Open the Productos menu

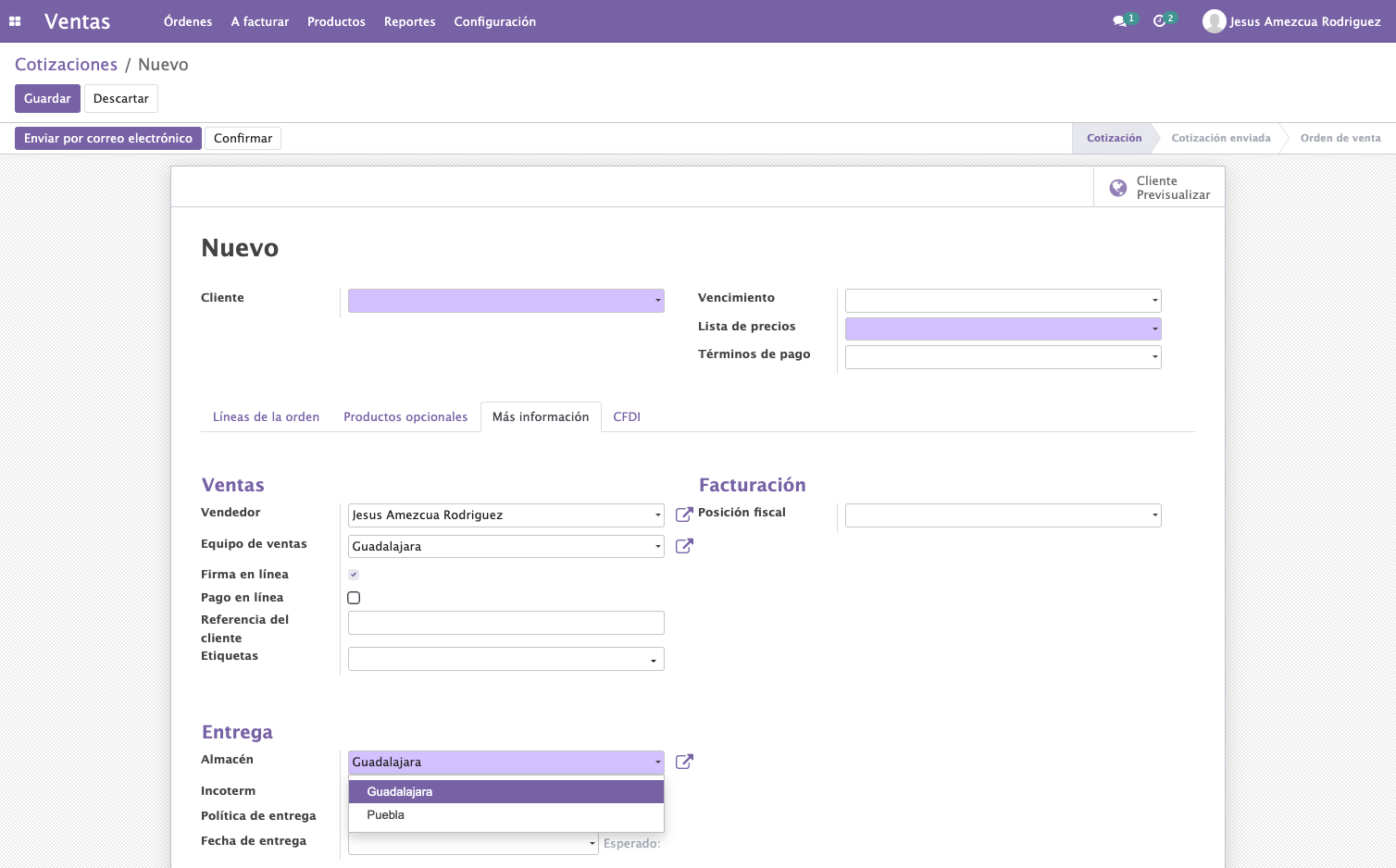point(336,21)
